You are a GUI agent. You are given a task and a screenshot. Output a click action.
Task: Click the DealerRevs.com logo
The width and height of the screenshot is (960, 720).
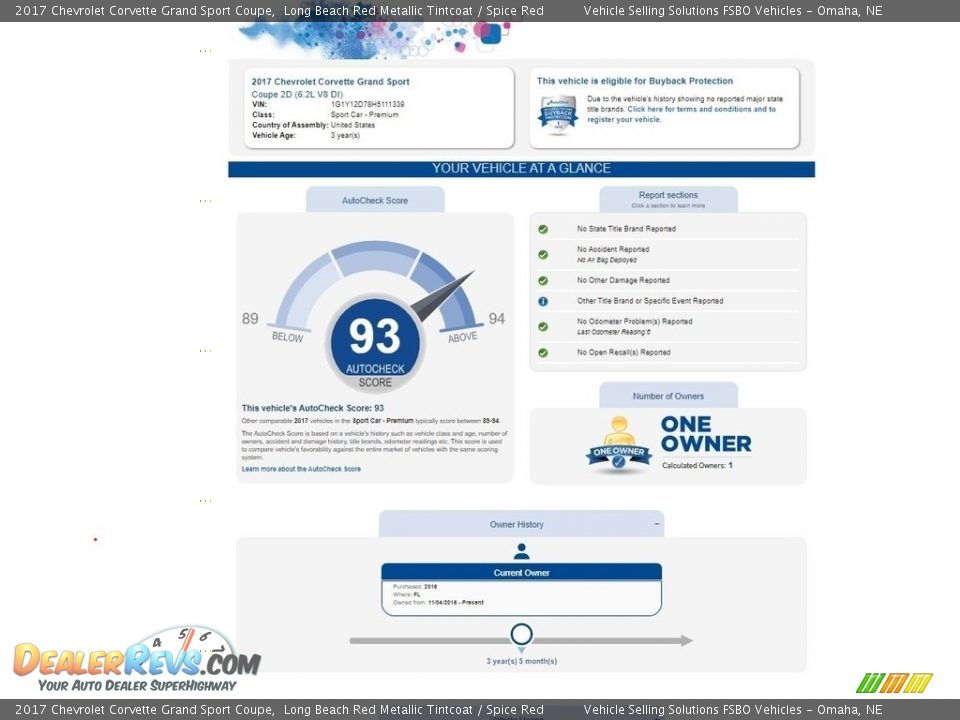(136, 660)
